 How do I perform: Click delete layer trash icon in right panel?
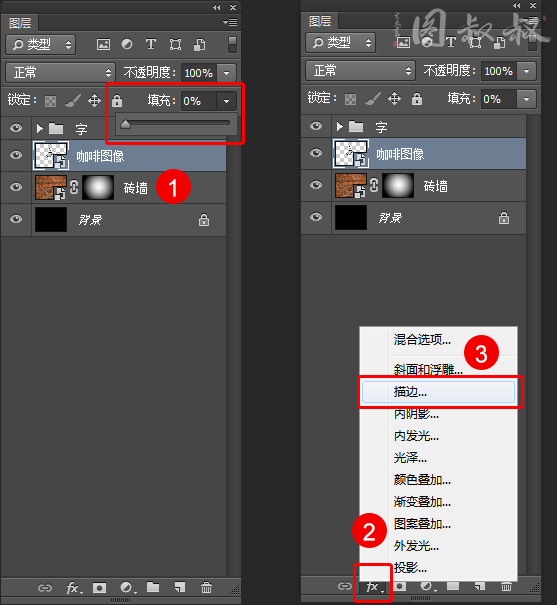506,587
